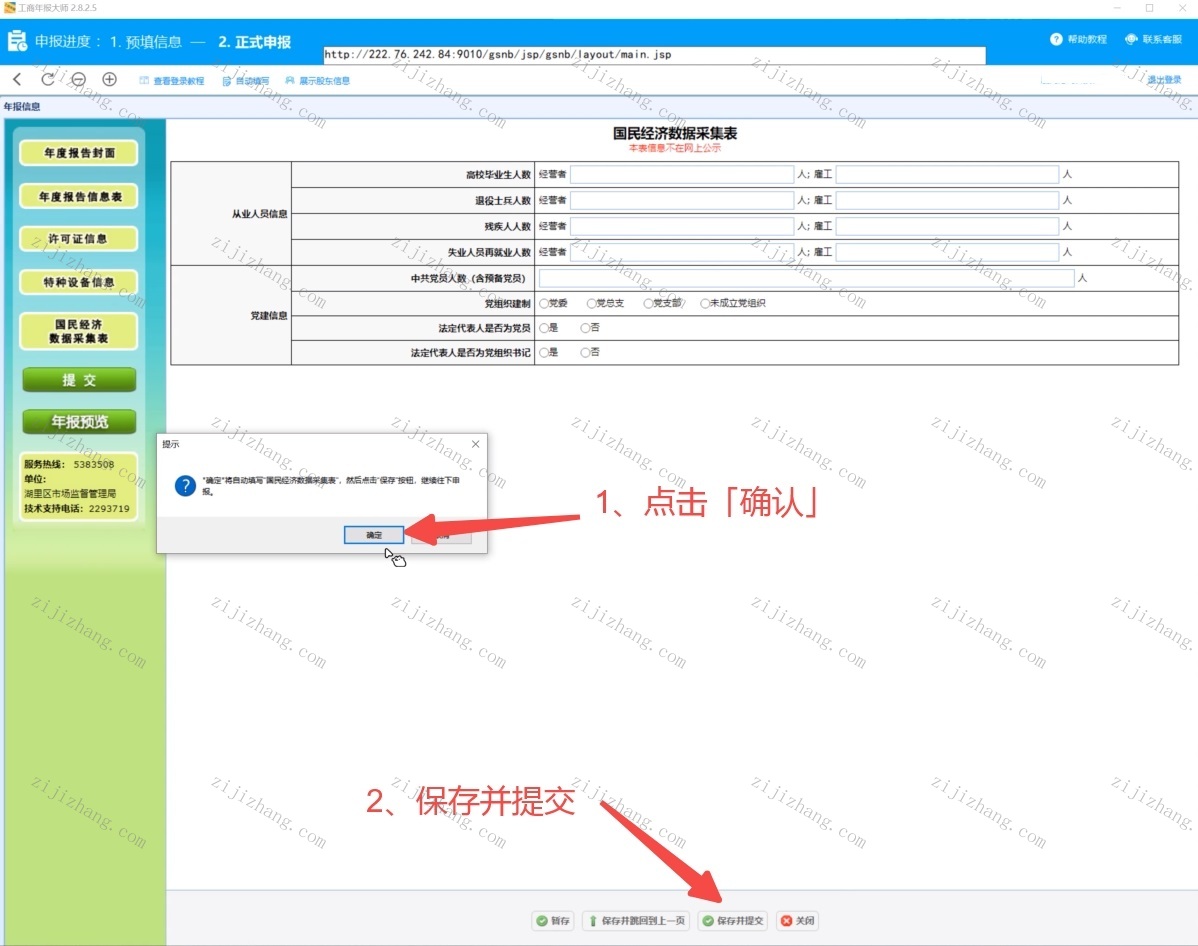The height and width of the screenshot is (946, 1198).
Task: Click the 1. 预填信息 progress step
Action: pyautogui.click(x=146, y=42)
